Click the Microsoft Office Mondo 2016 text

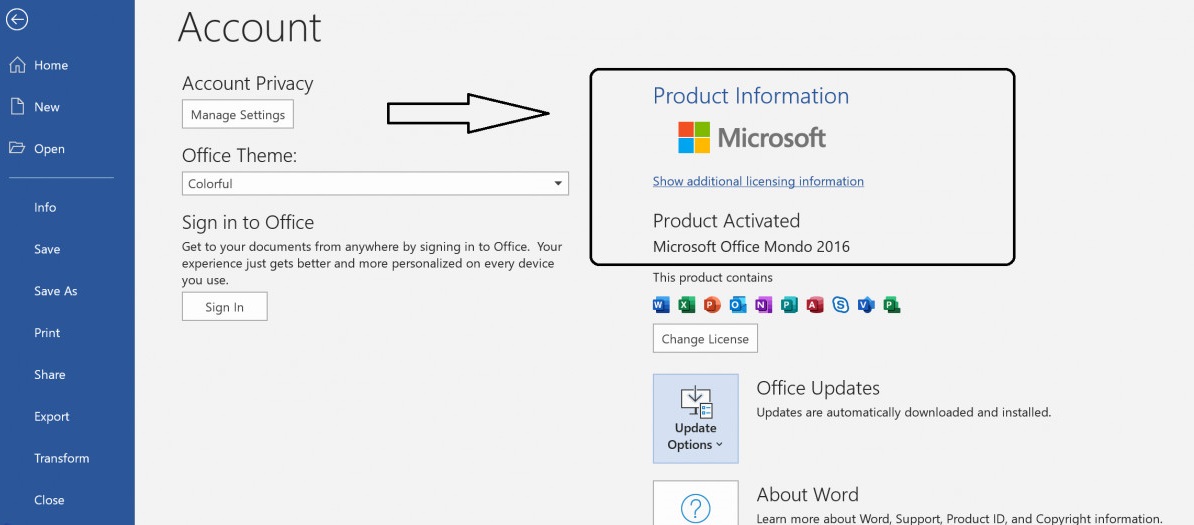point(752,247)
